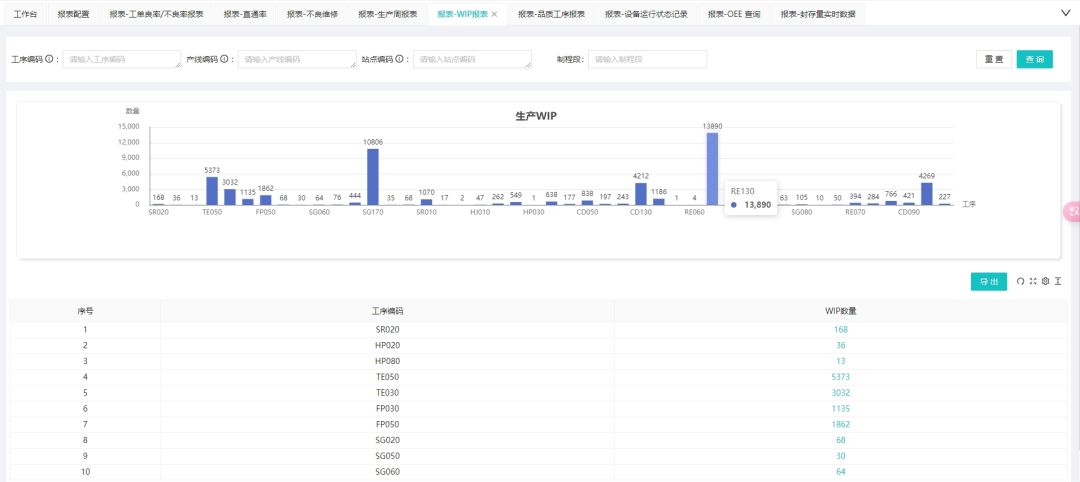Click the table refresh icon
The image size is (1080, 482).
(x=1020, y=281)
